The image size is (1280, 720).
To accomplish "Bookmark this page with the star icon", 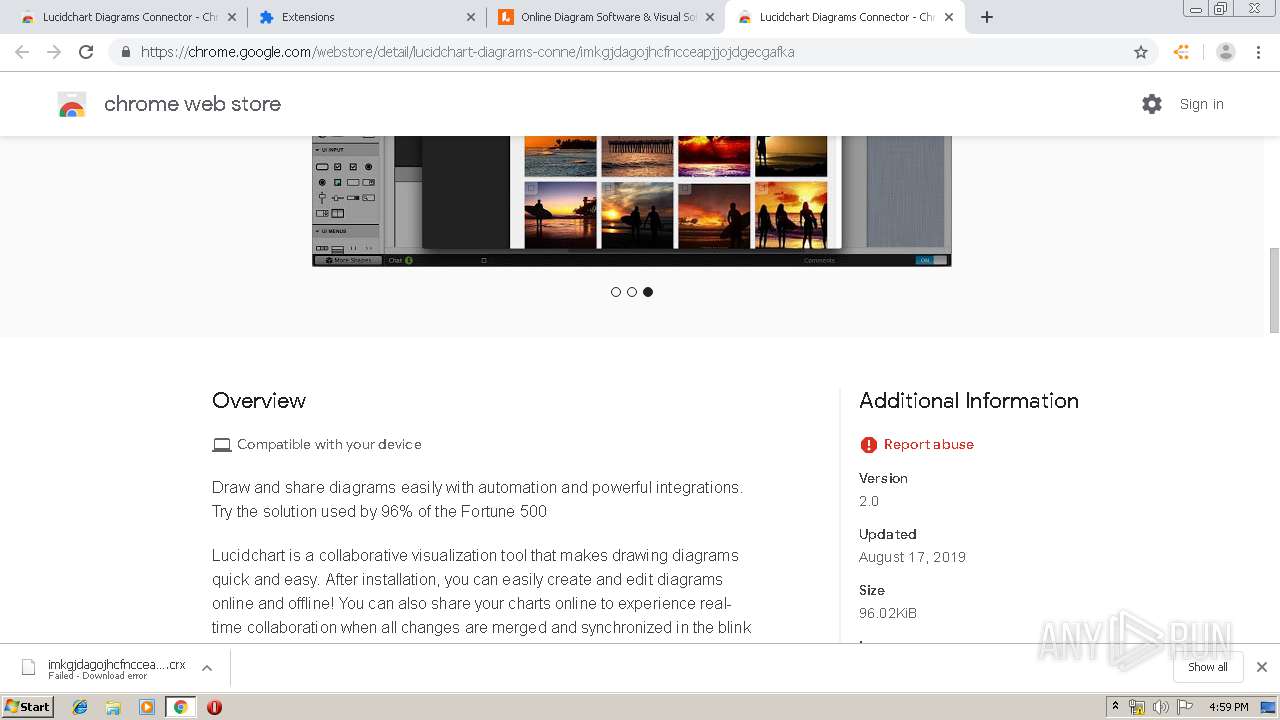I will [1141, 52].
